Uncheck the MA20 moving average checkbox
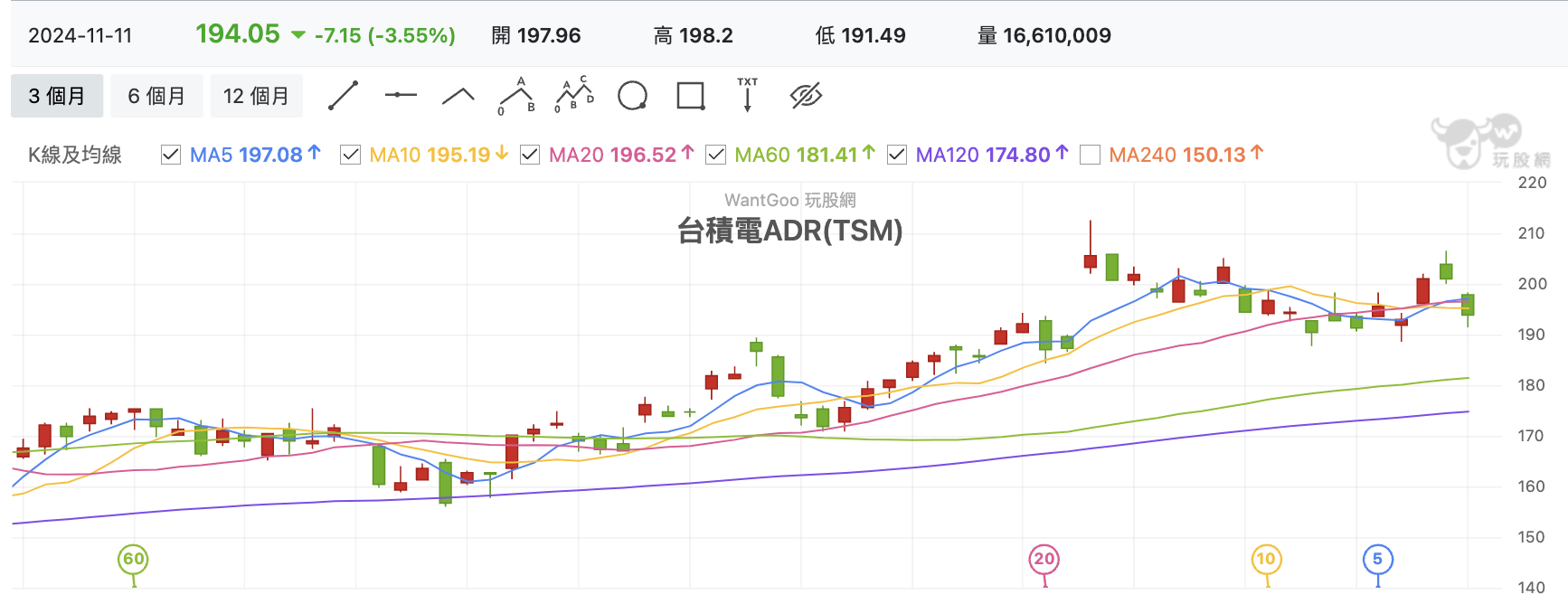The width and height of the screenshot is (1568, 604). coord(530,155)
